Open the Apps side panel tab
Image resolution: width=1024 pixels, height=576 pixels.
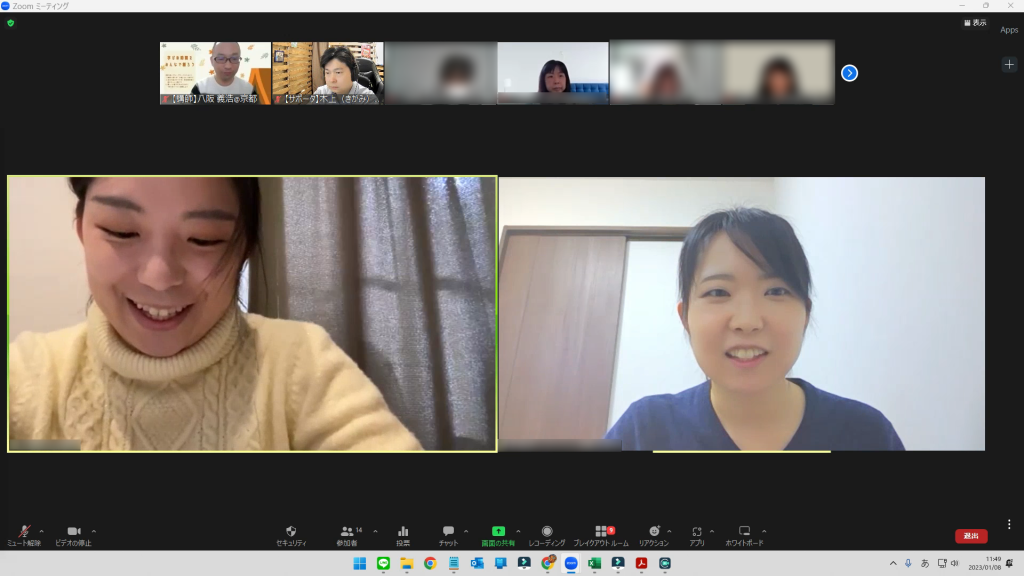tap(1009, 30)
